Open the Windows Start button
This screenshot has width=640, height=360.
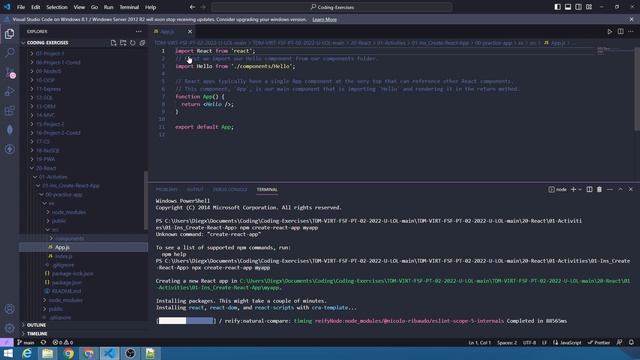[8, 353]
